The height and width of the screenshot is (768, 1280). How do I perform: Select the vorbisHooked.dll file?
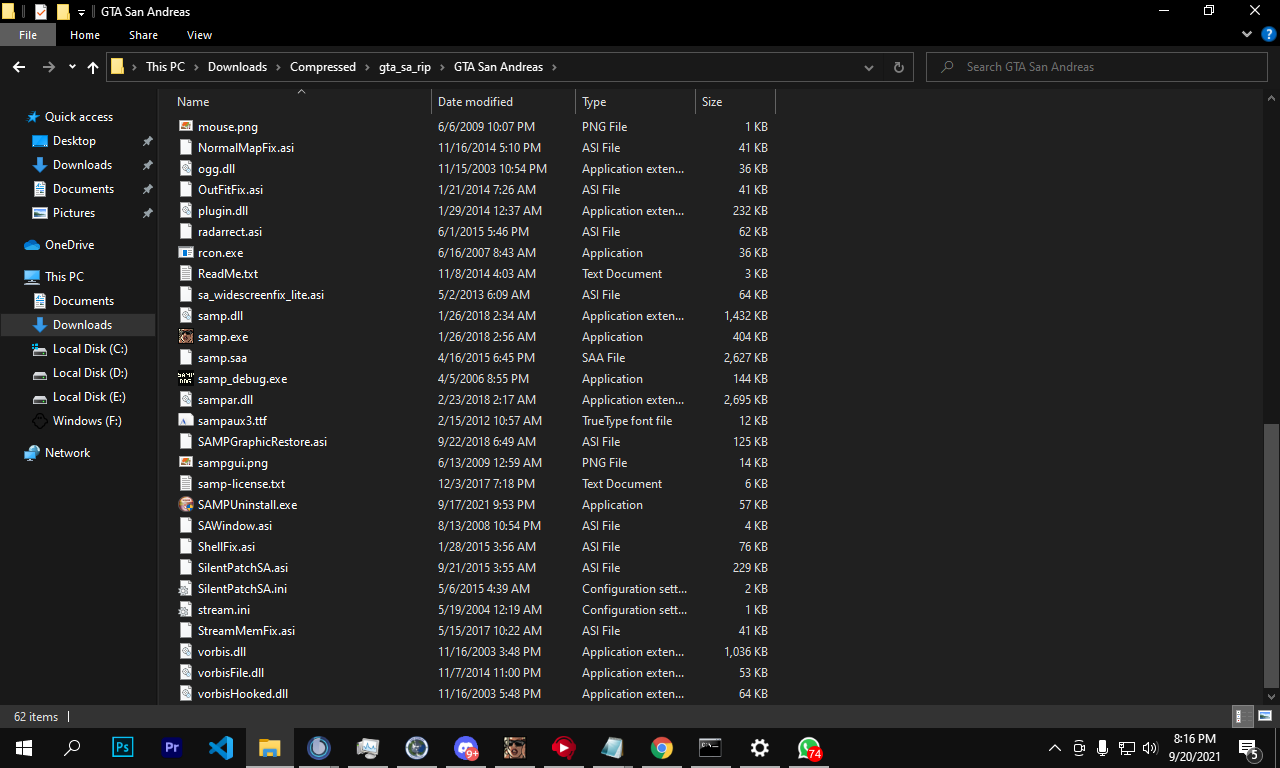pos(243,694)
